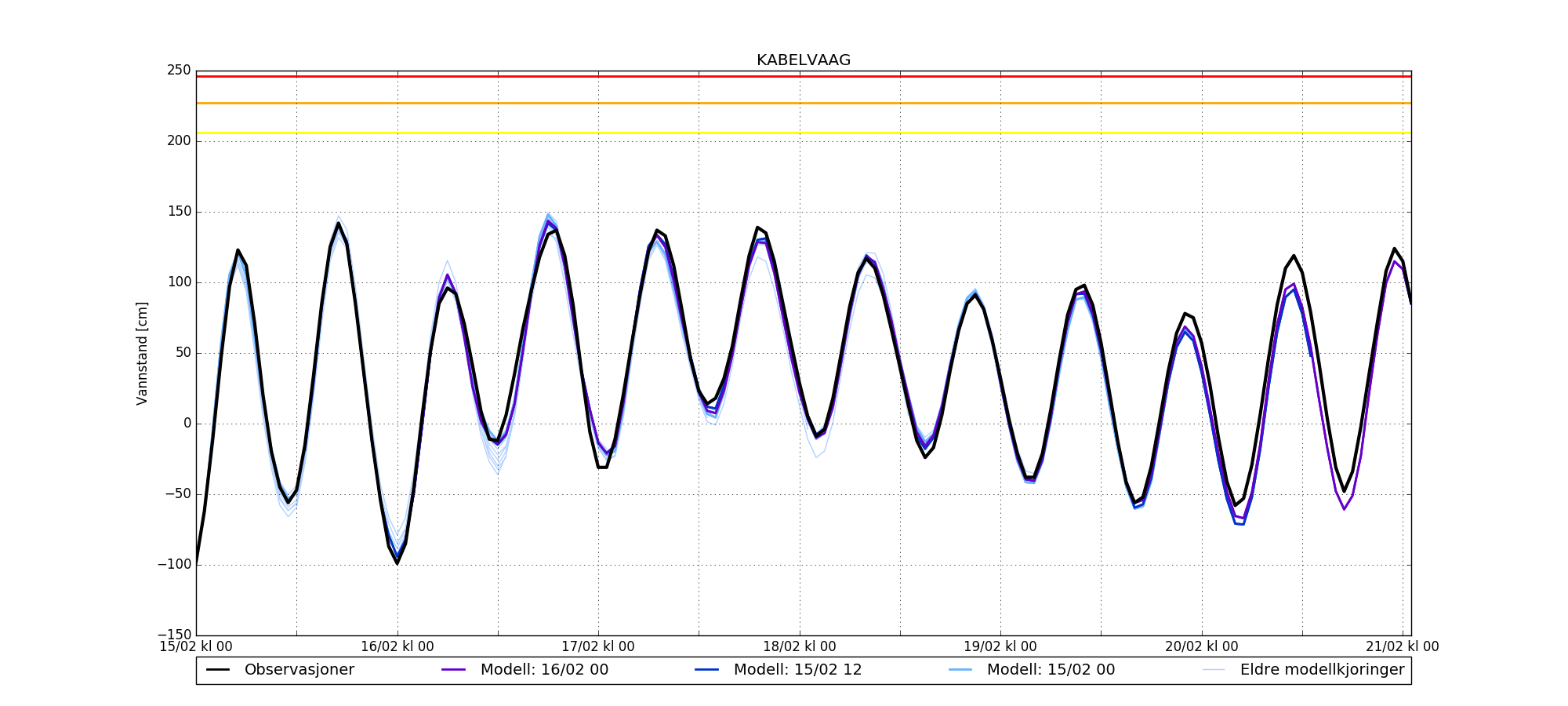Click the light blue legend line for Modell 15/02 00
Viewport: 1568px width, 706px height.
[x=960, y=670]
